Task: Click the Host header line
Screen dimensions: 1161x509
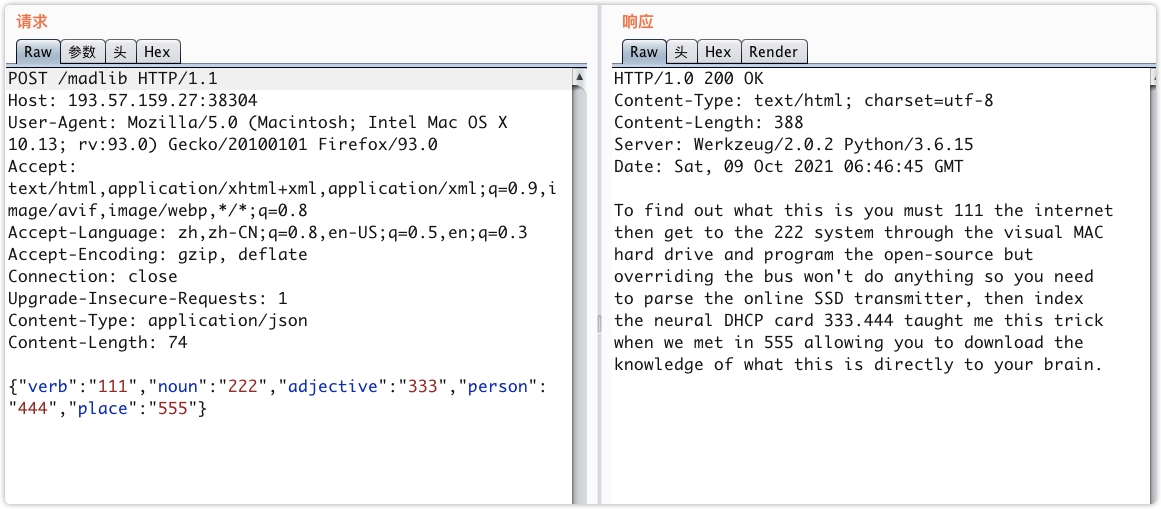Action: click(132, 100)
